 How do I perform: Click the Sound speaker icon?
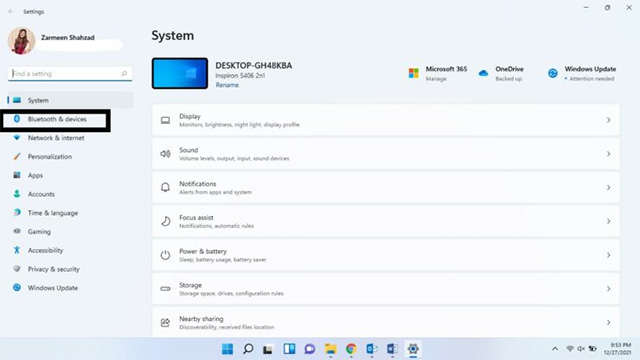coord(165,154)
